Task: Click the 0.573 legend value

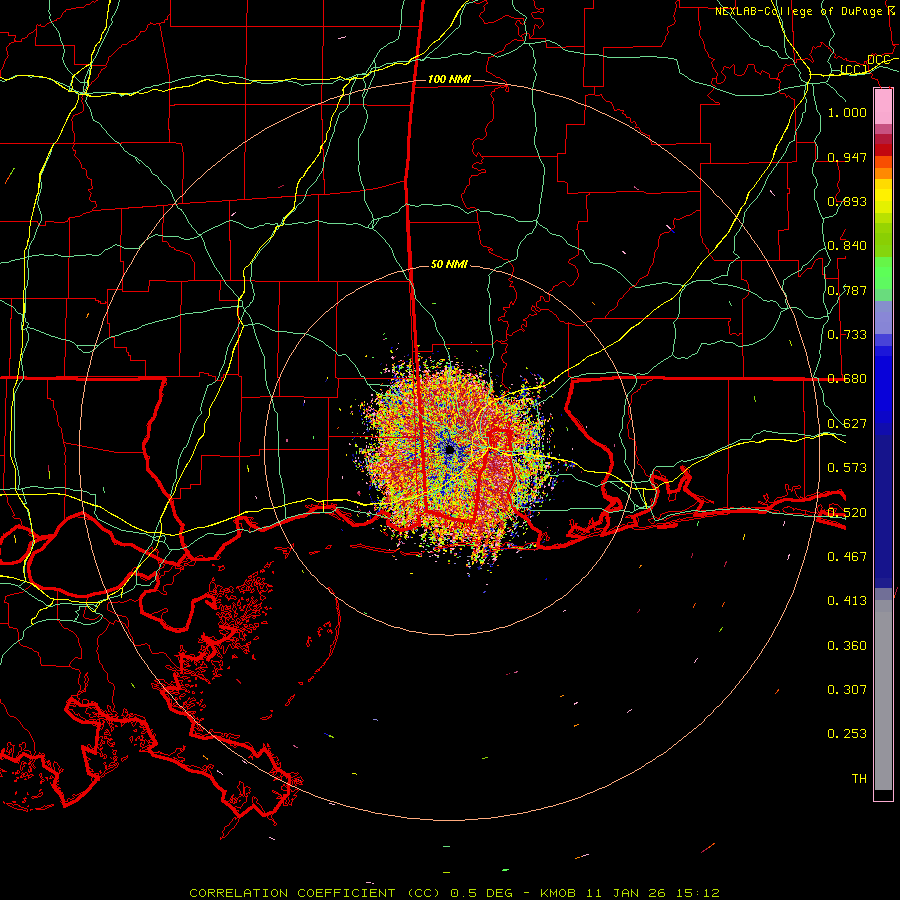Action: (847, 467)
